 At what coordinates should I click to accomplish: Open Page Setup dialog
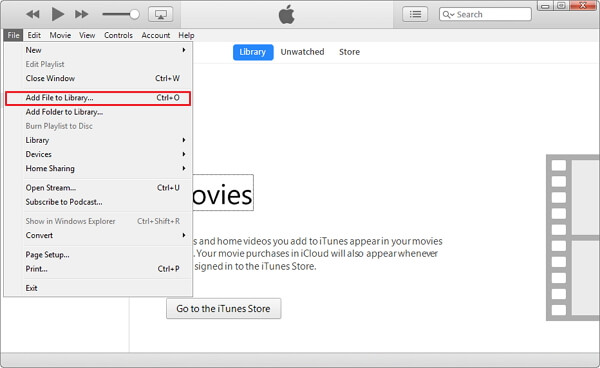tap(98, 255)
